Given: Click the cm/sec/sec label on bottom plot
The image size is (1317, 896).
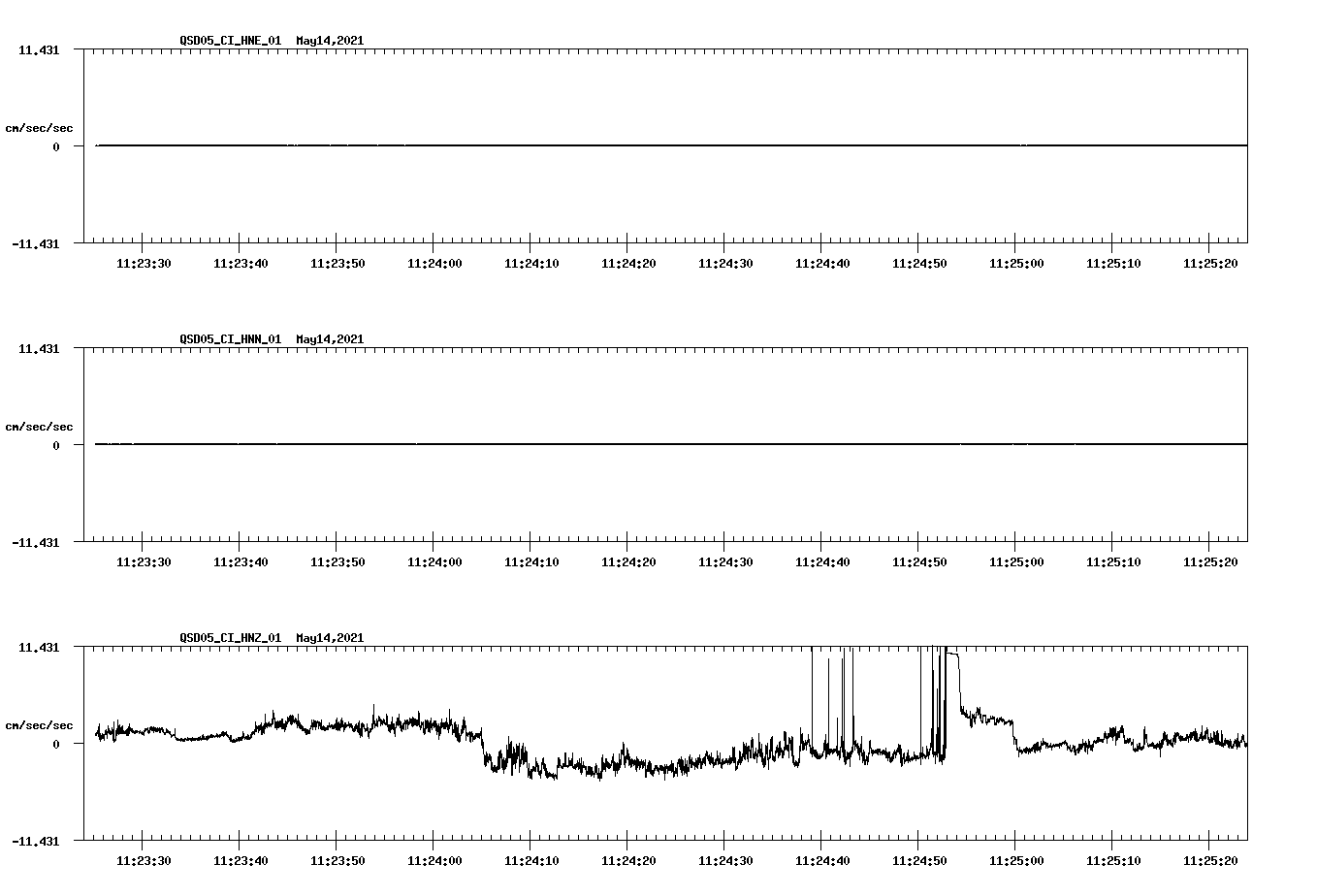Looking at the screenshot, I should click(x=39, y=723).
